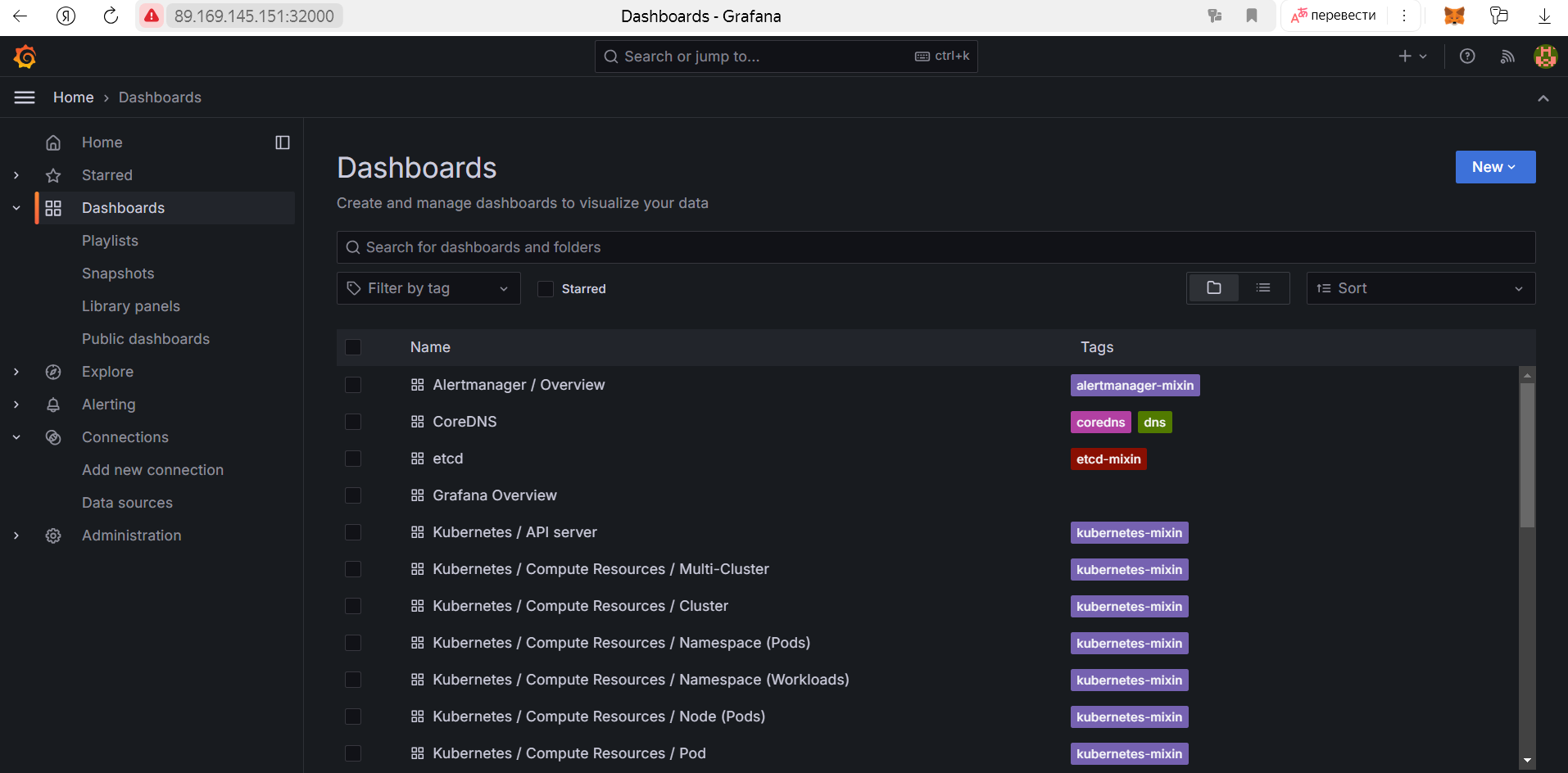Open the user profile avatar
1568x773 pixels.
pos(1545,57)
